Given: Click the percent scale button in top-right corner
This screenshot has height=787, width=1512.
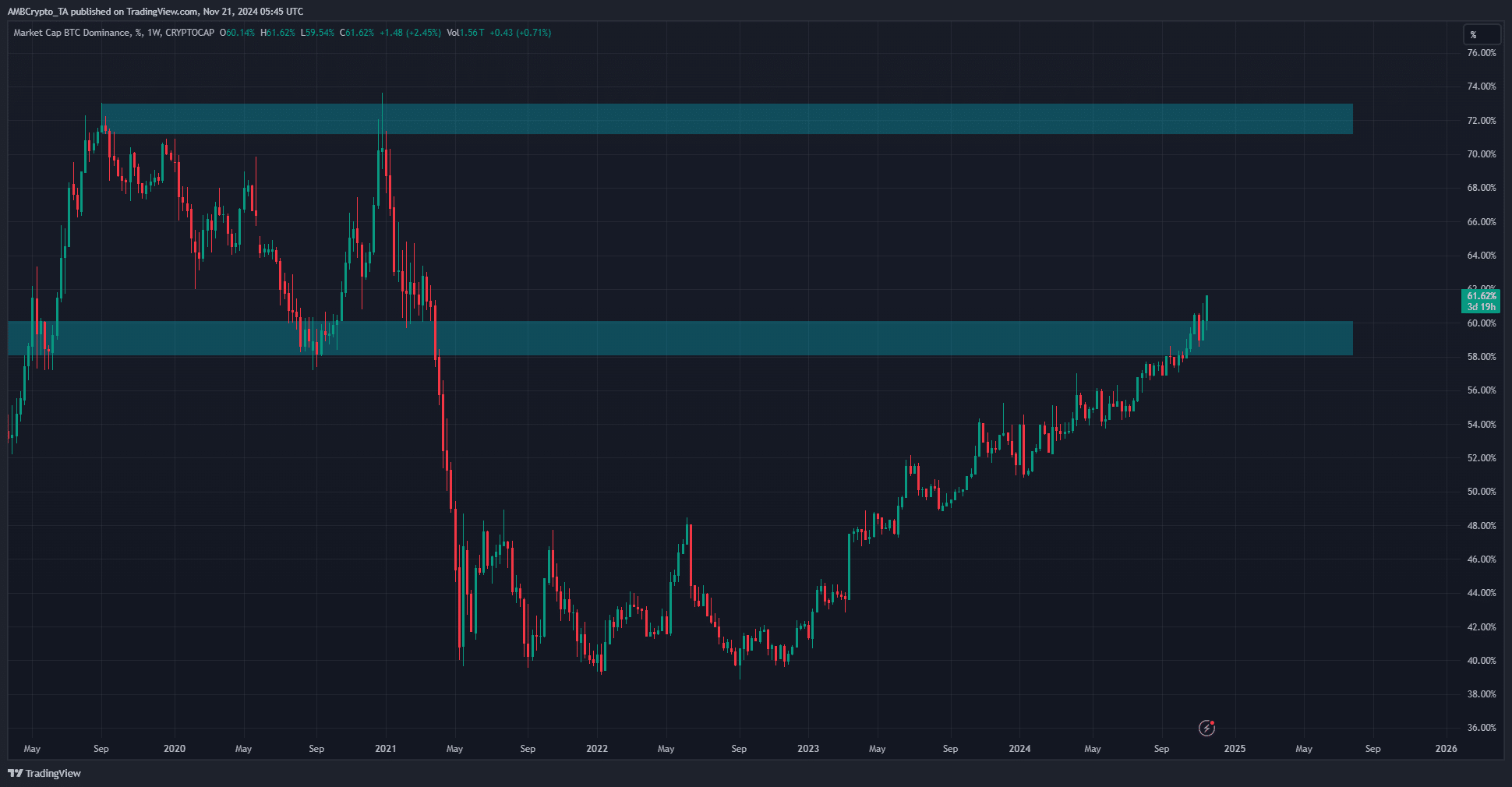Looking at the screenshot, I should [x=1481, y=34].
